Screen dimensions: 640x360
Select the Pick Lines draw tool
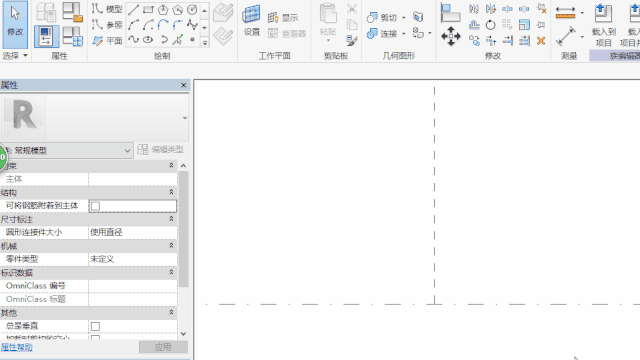click(177, 40)
